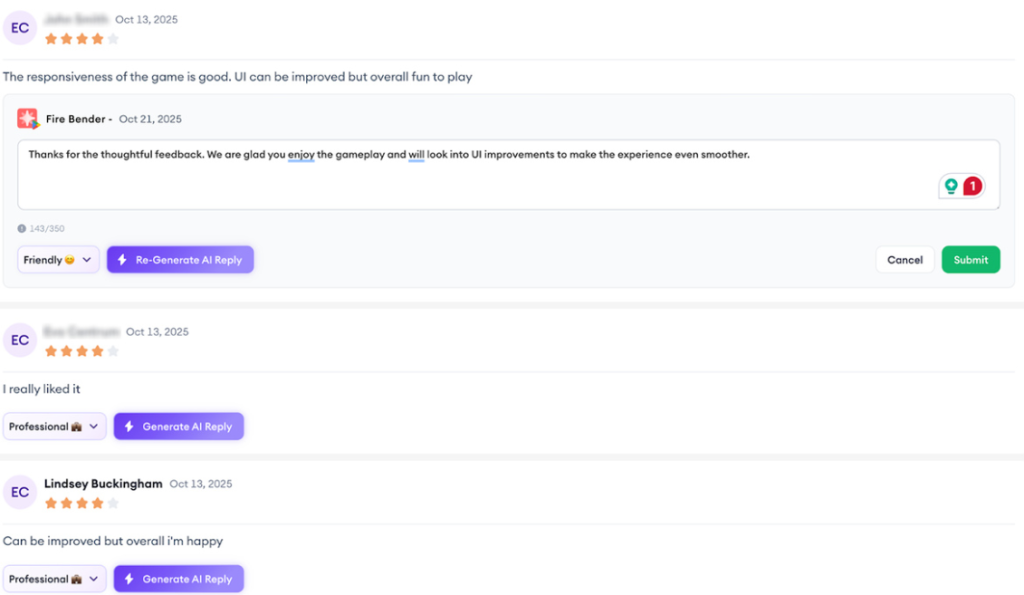Click the EC avatar on the first review
1024x595 pixels.
pyautogui.click(x=20, y=28)
